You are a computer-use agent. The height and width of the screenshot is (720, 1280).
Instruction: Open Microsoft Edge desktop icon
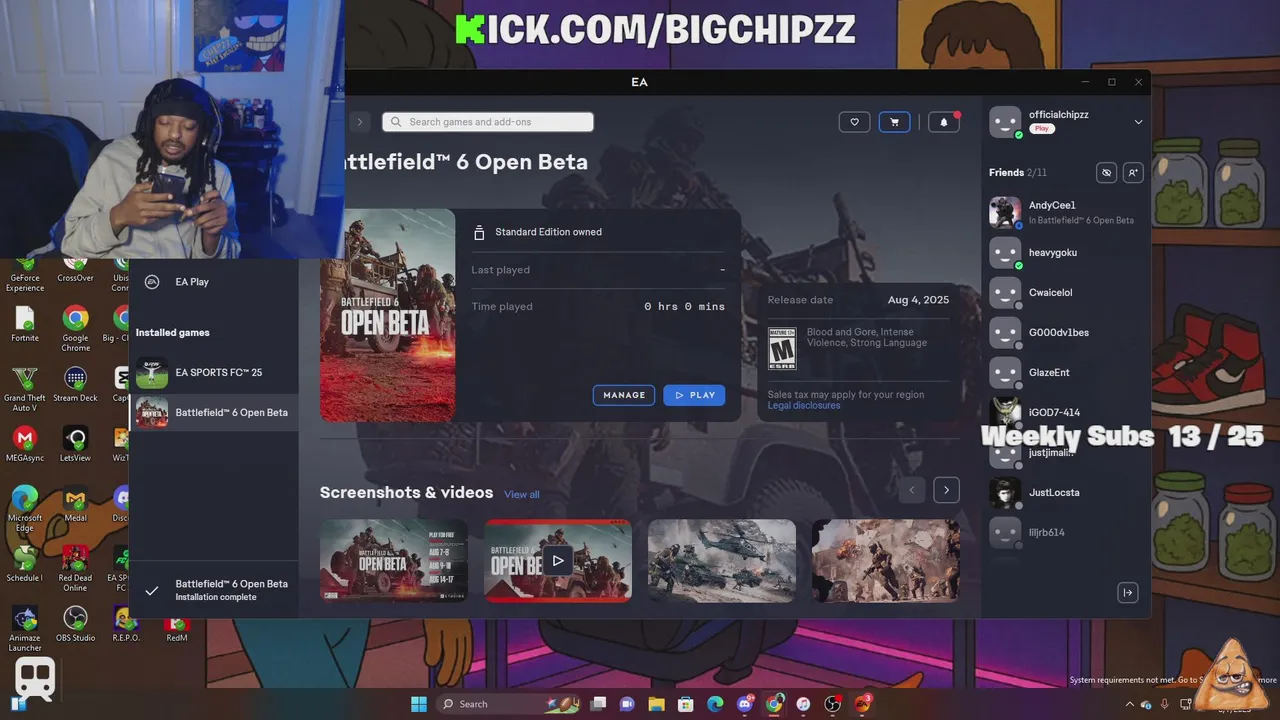pos(24,509)
